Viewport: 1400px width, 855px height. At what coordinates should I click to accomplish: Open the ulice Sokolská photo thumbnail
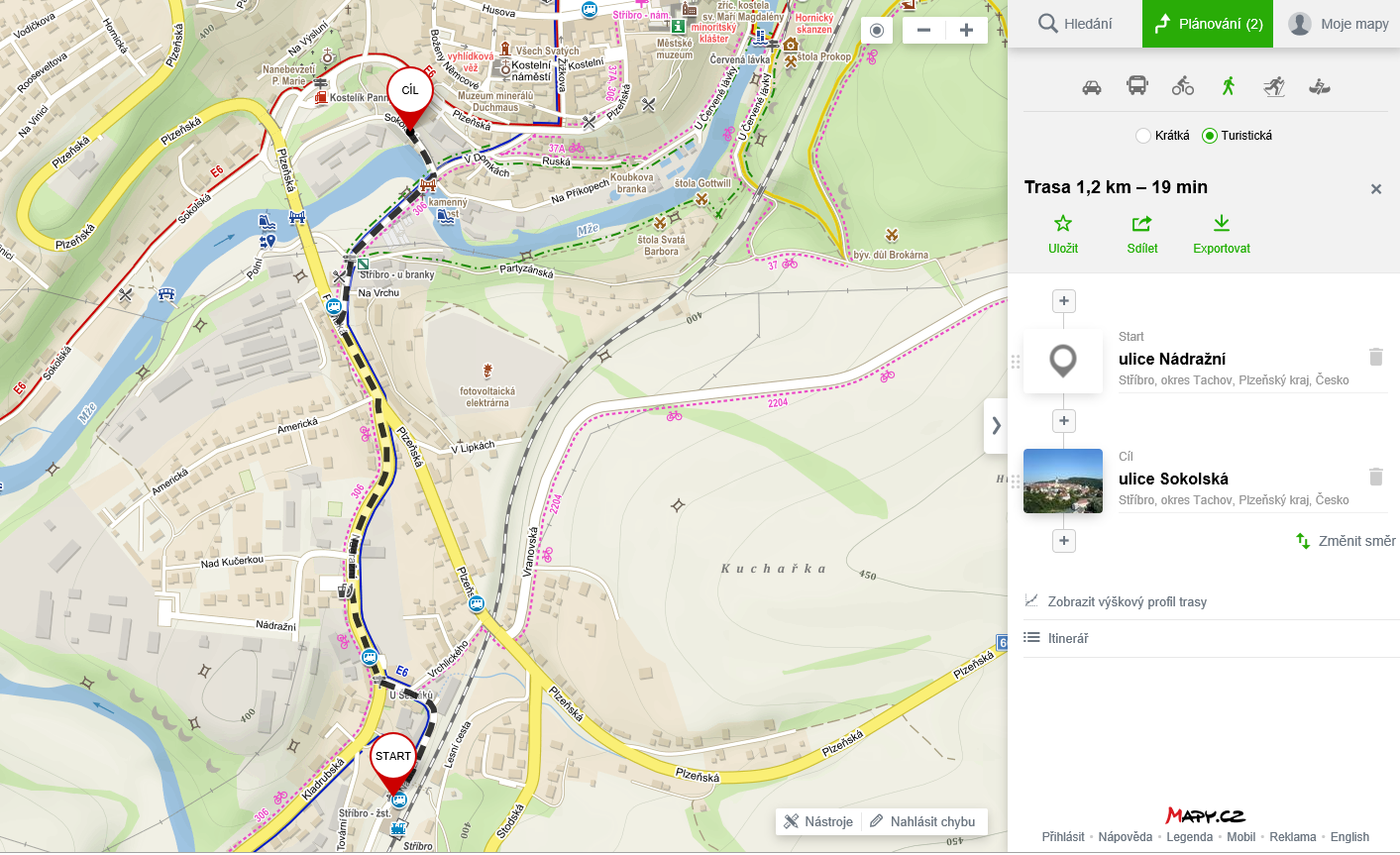point(1063,481)
